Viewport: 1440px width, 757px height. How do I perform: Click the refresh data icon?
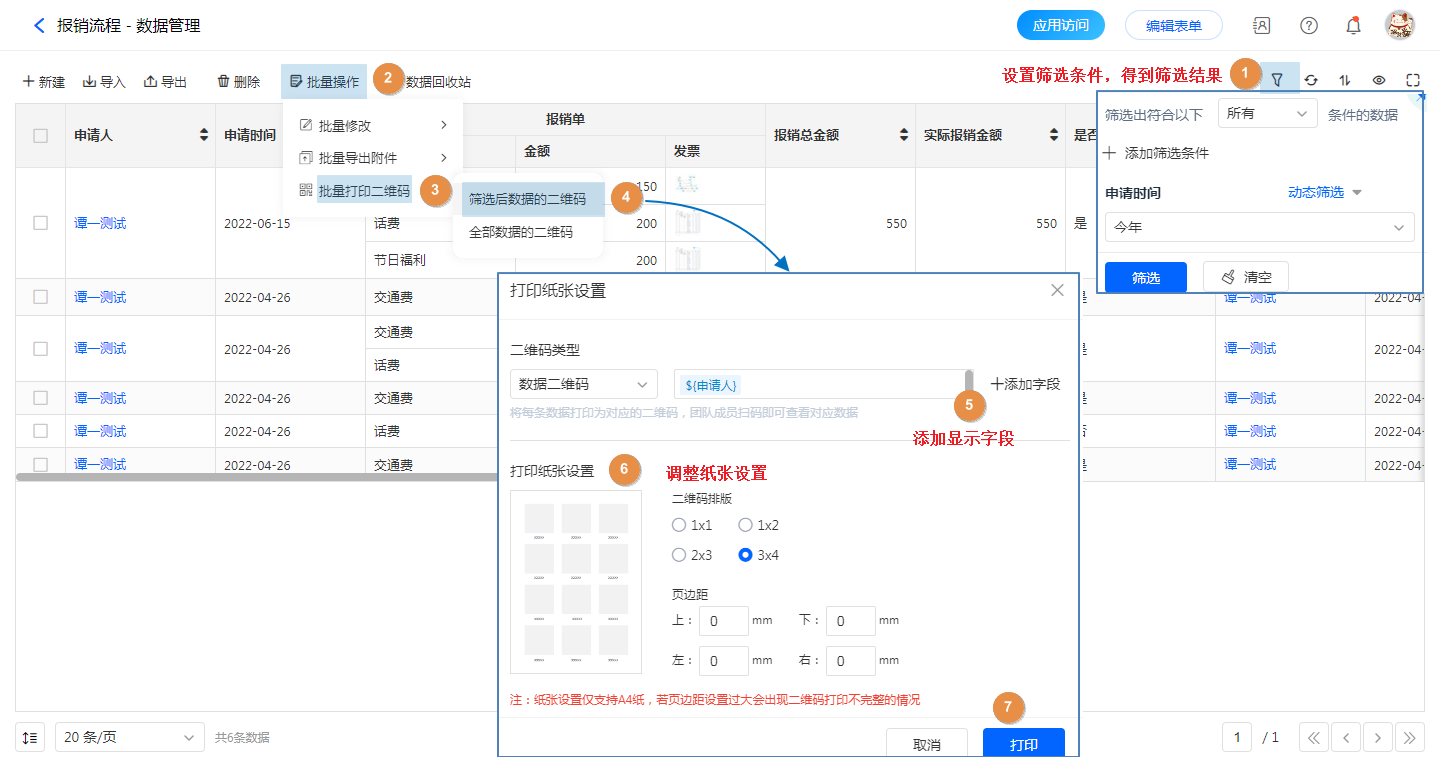(1311, 80)
